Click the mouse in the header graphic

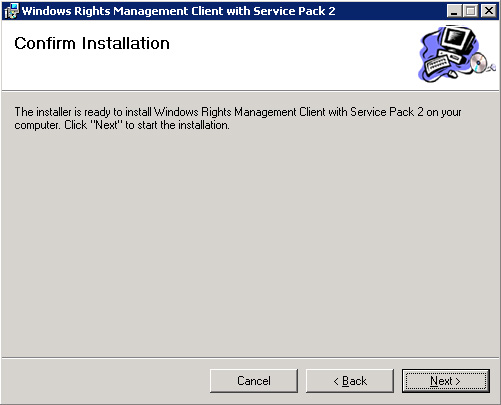(452, 74)
